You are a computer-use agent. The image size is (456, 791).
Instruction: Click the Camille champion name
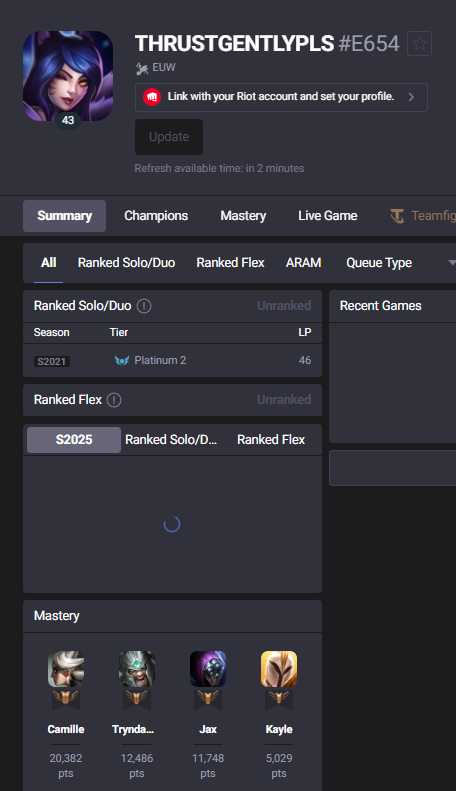point(66,729)
